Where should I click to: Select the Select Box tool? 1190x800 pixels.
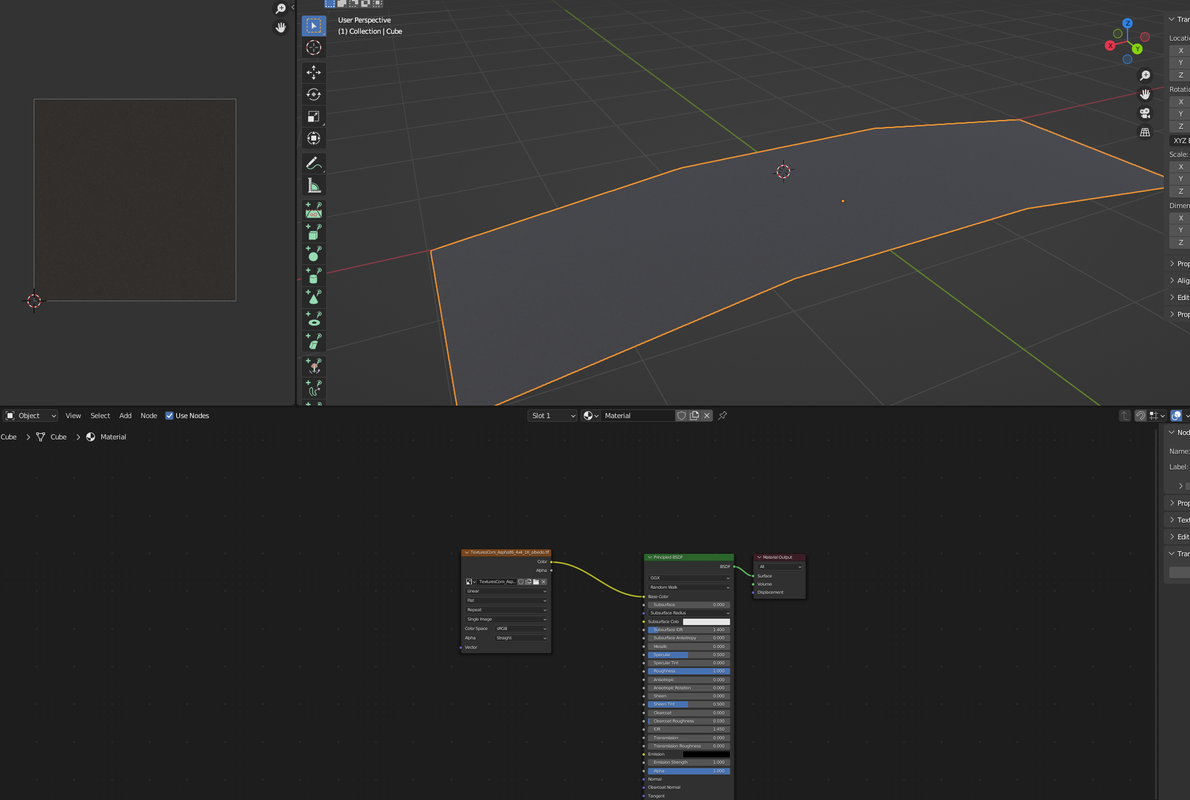tap(313, 26)
